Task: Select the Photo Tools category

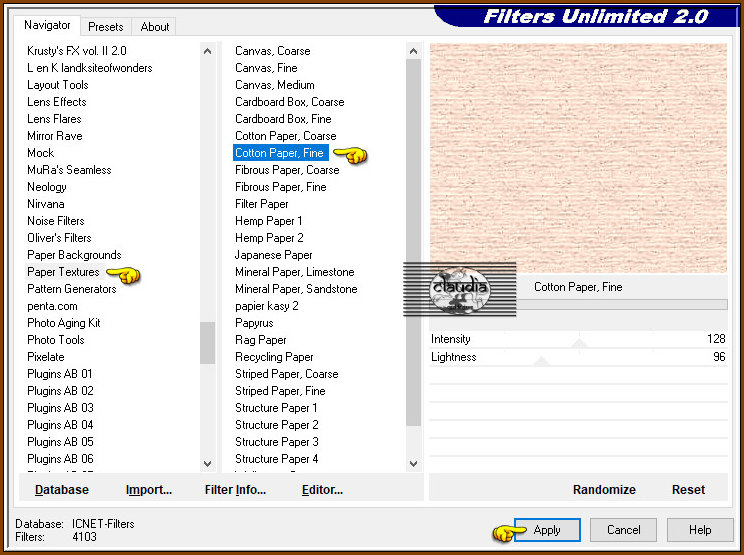Action: click(56, 340)
